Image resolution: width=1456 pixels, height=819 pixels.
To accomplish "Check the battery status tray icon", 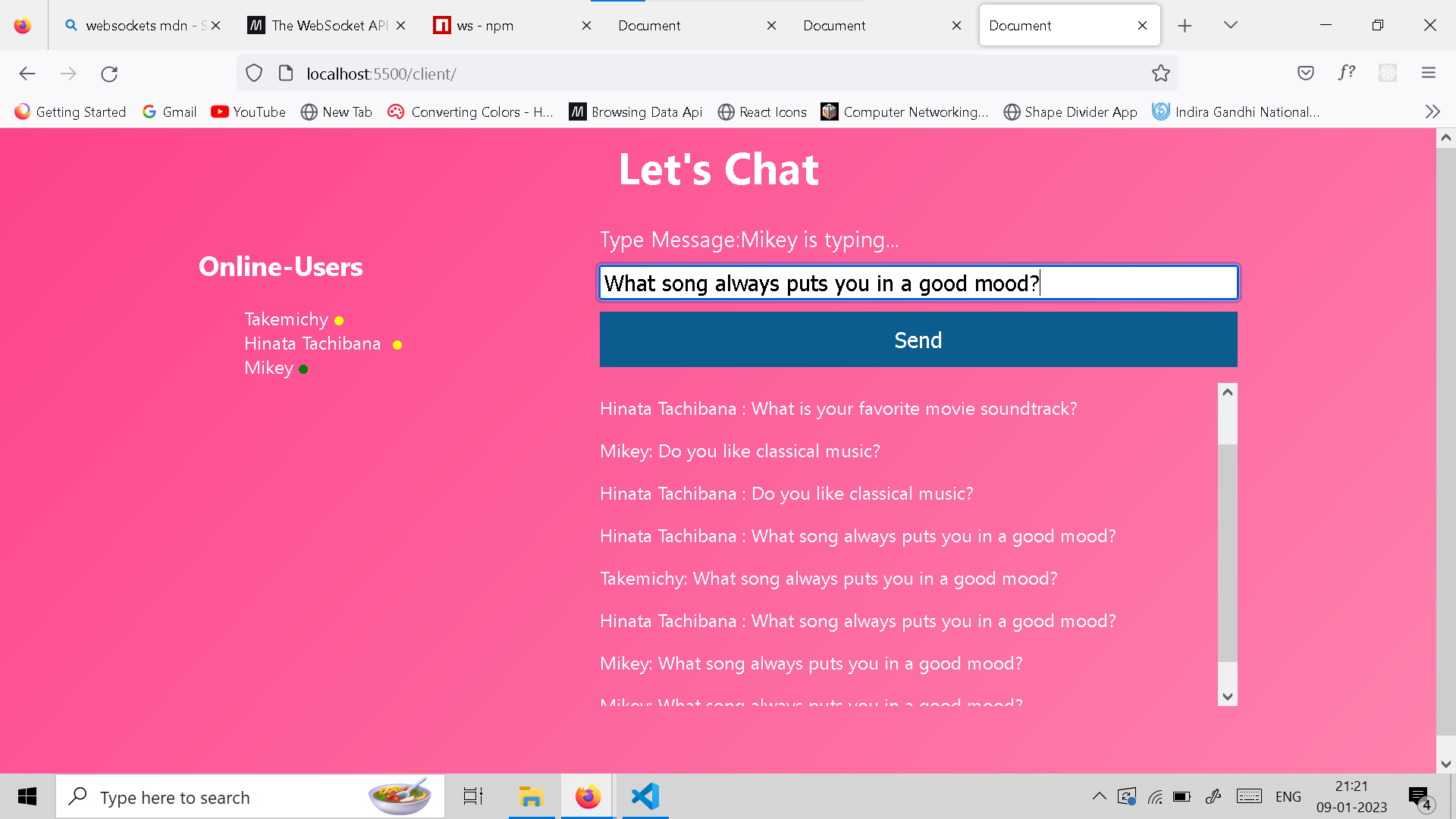I will [x=1181, y=796].
